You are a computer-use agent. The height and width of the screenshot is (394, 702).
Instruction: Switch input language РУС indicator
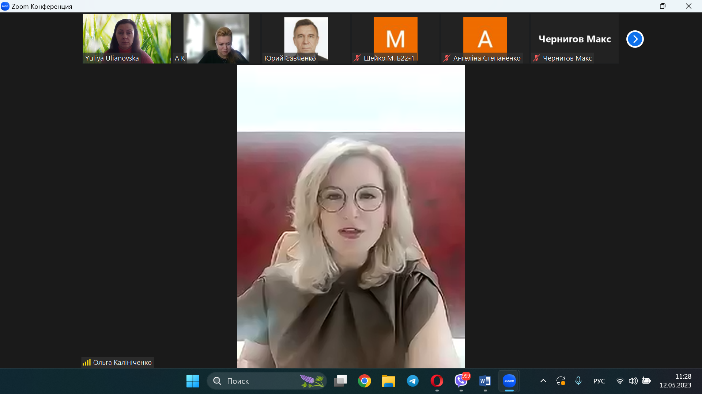pyautogui.click(x=599, y=381)
